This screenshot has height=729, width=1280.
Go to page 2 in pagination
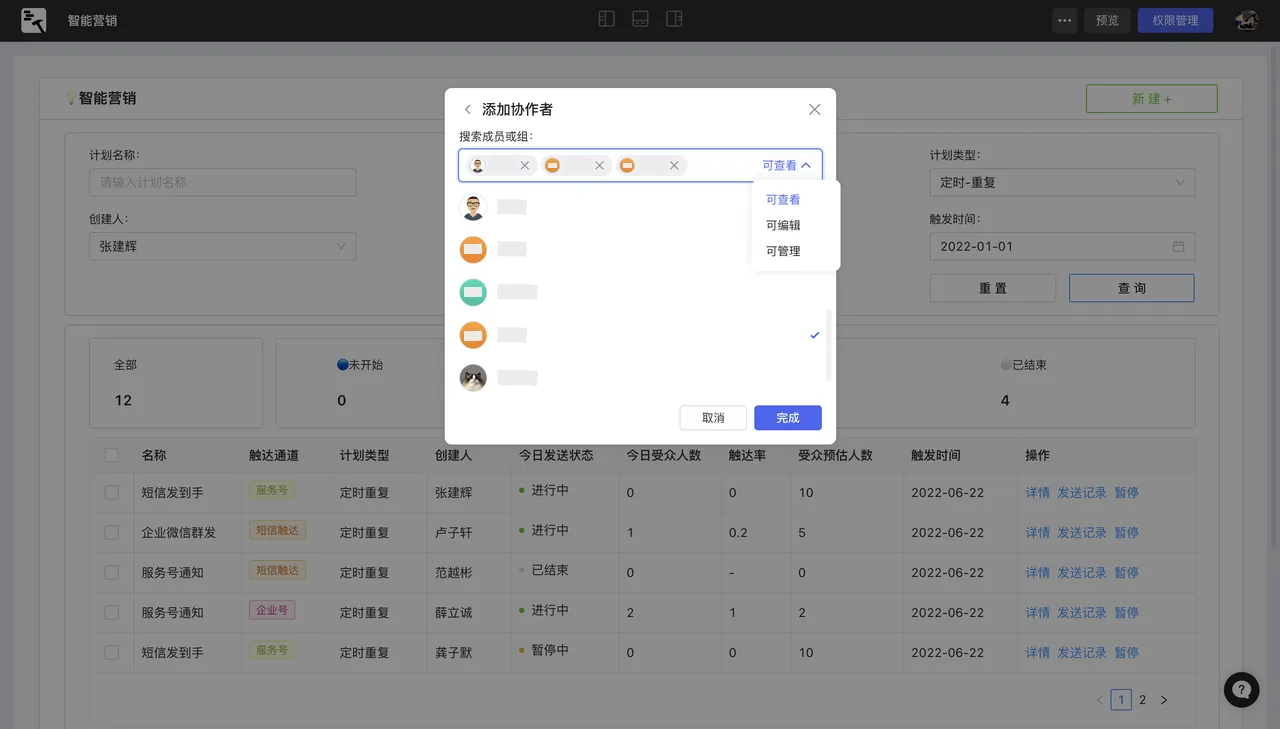click(x=1143, y=700)
